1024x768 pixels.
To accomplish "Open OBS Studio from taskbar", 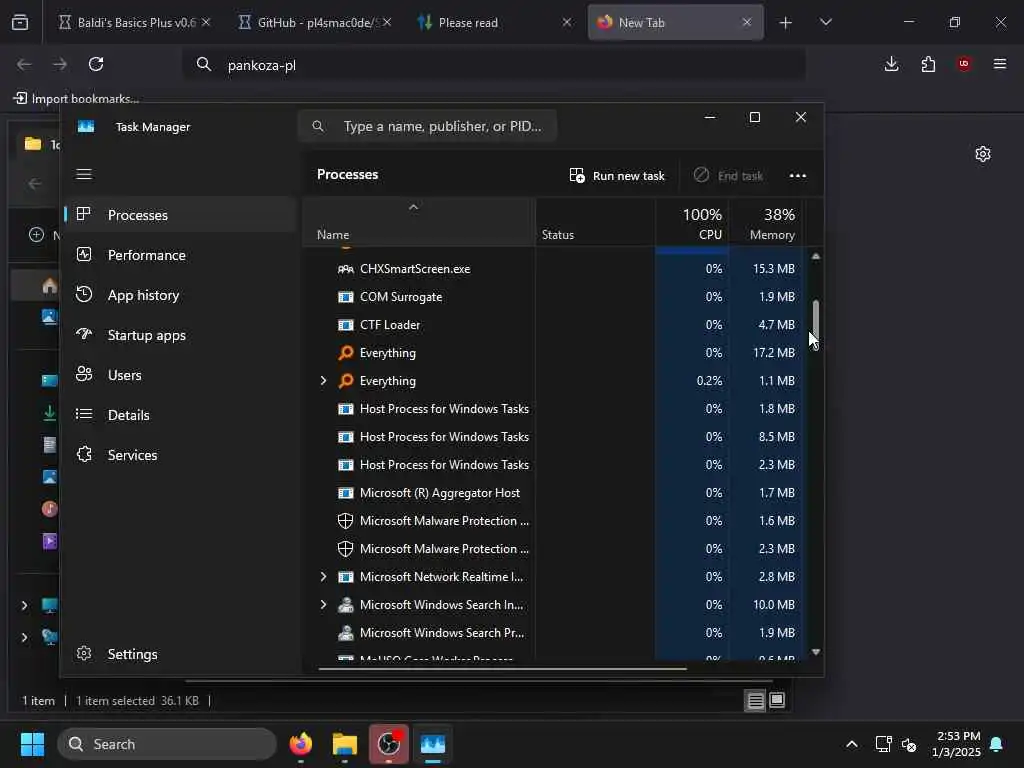I will click(x=389, y=744).
